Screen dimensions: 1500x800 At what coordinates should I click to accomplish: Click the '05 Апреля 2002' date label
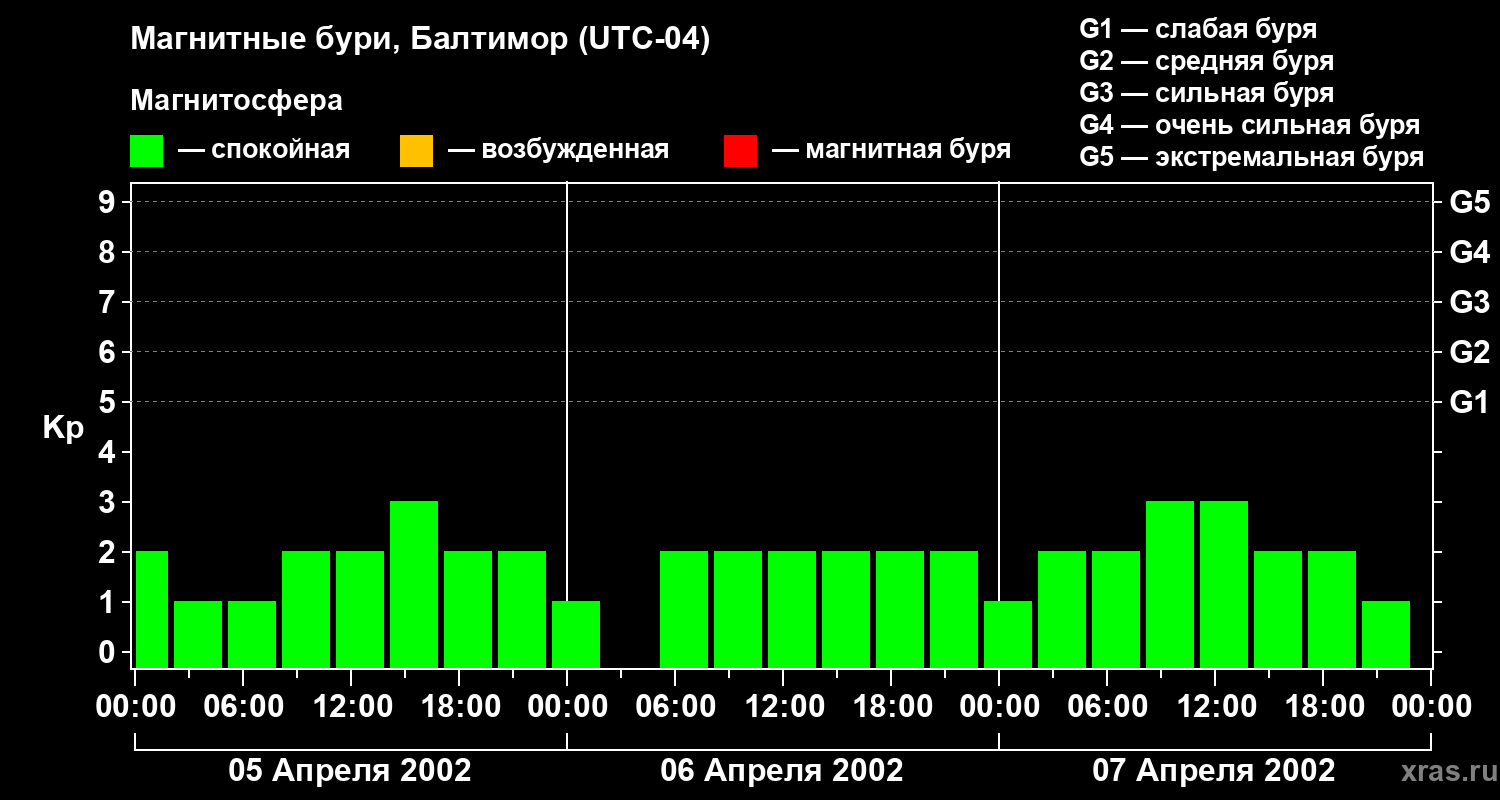[350, 771]
